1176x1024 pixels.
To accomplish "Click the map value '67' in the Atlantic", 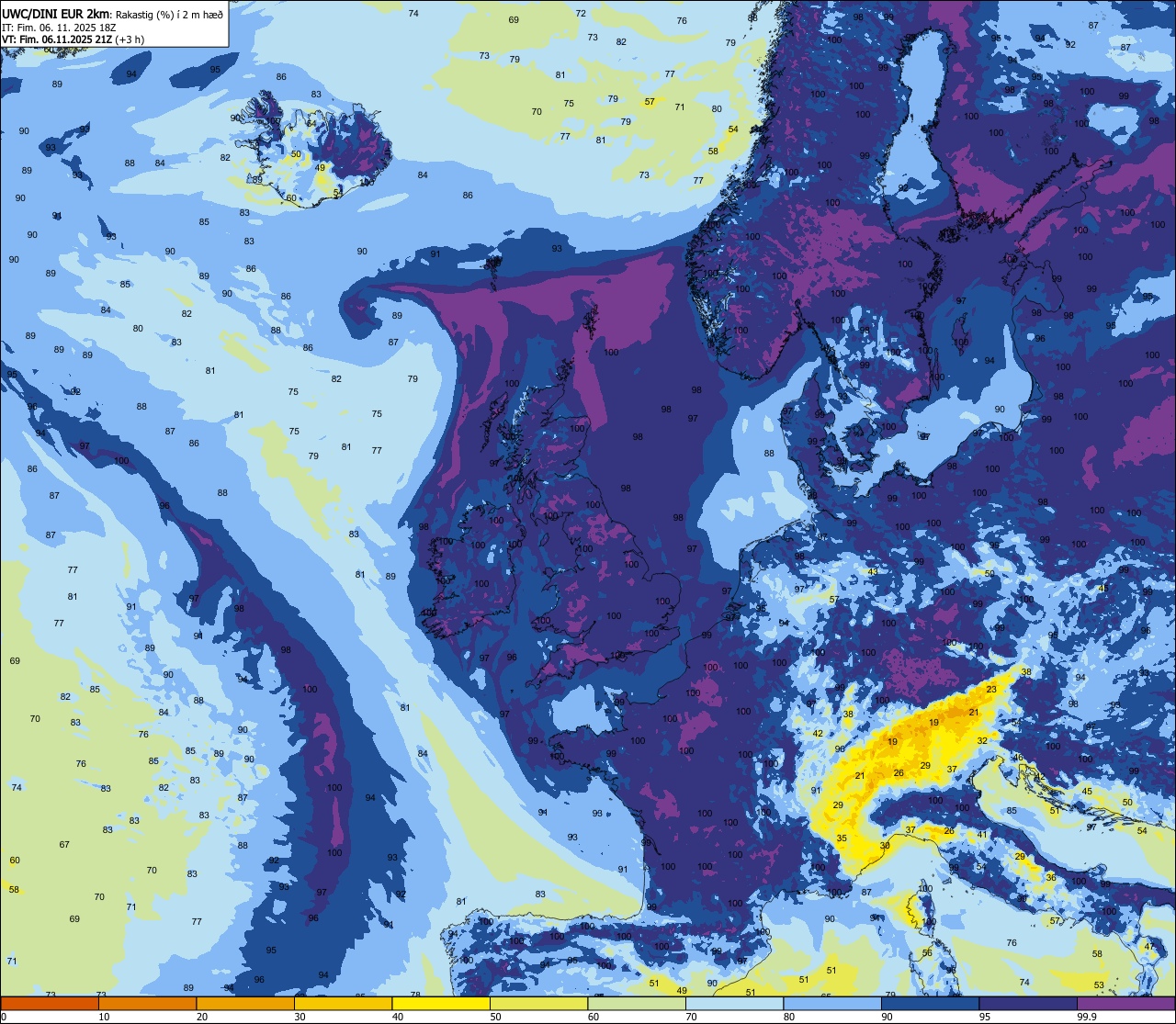I will click(64, 844).
